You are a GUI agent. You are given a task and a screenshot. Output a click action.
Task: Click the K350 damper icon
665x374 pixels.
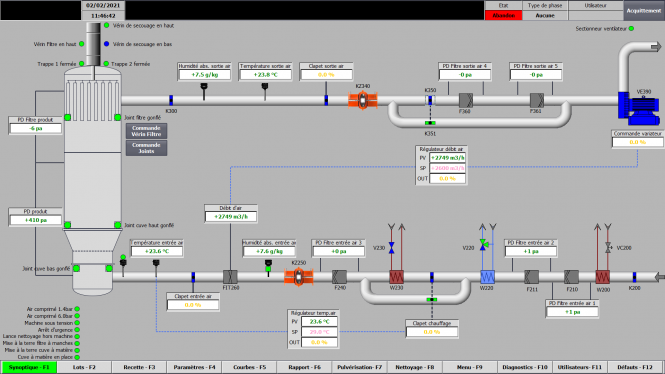[430, 100]
